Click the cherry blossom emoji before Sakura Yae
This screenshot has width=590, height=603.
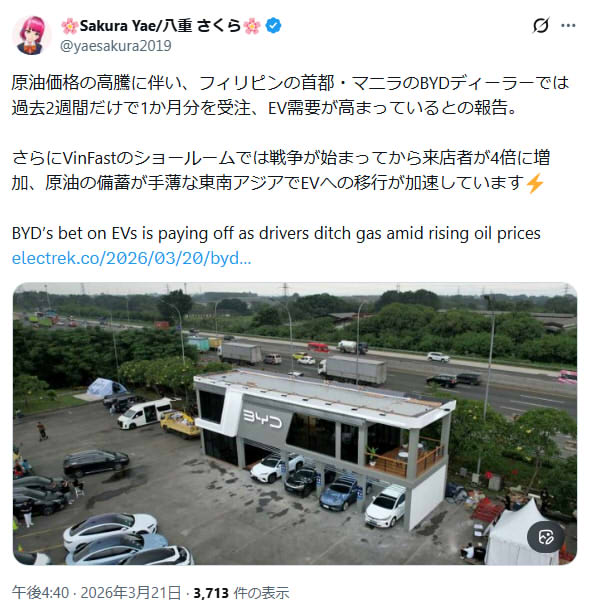click(70, 26)
